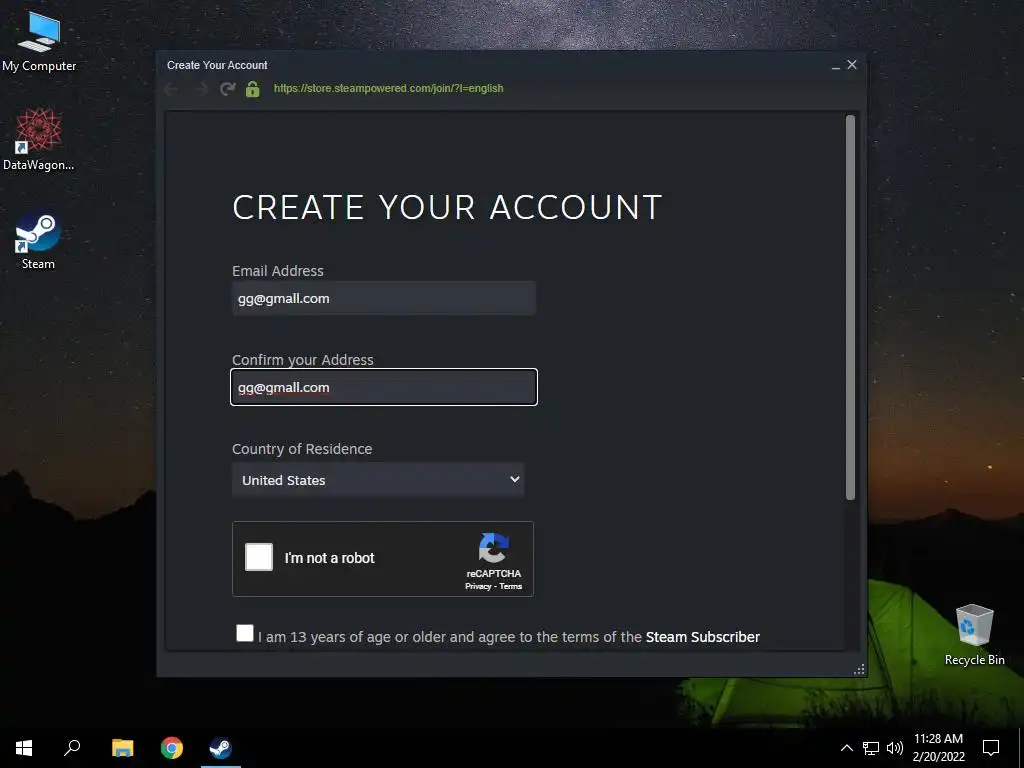Open taskbar search magnifier
Viewport: 1024px width, 768px height.
(x=72, y=748)
